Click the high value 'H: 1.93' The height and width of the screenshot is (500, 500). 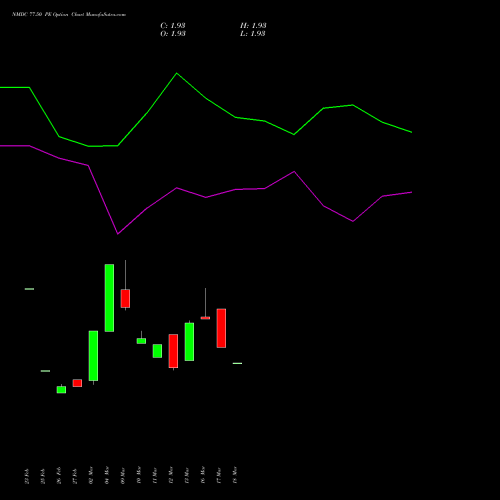pyautogui.click(x=253, y=26)
